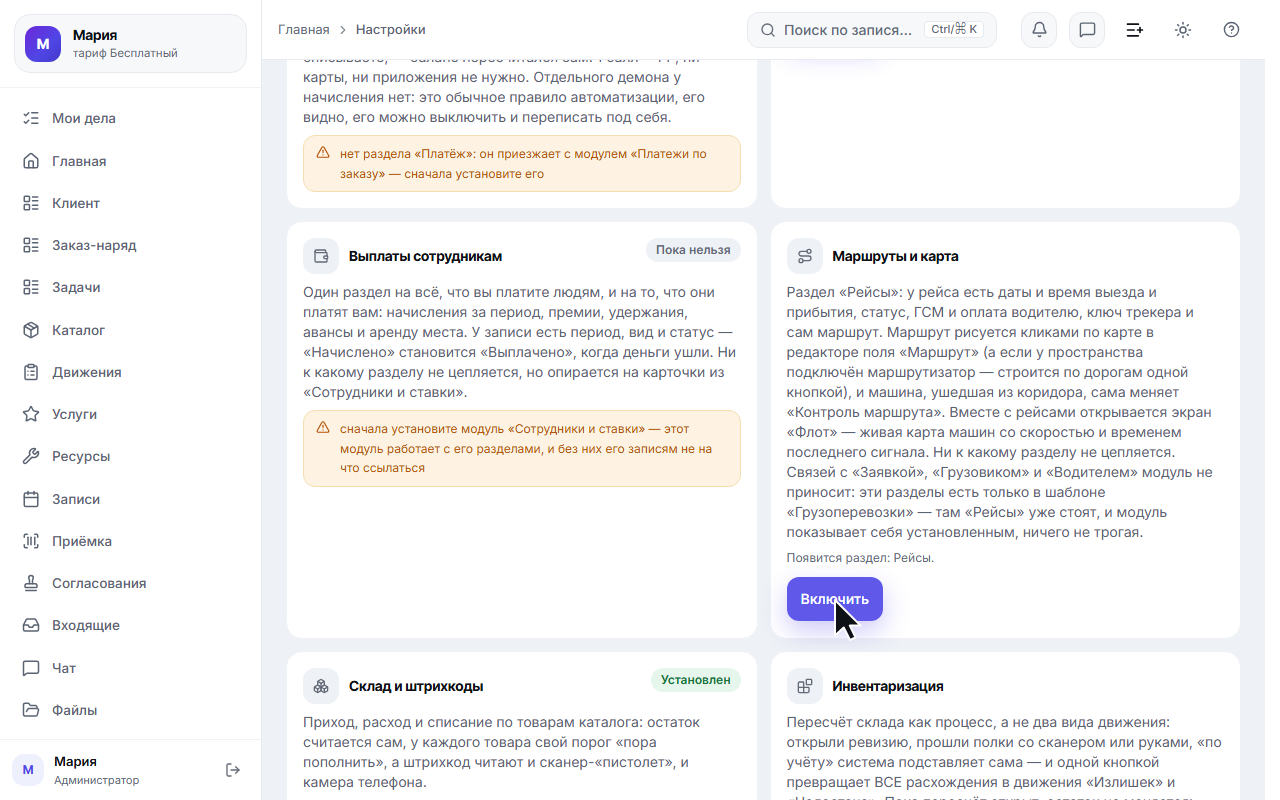1280x800 pixels.
Task: Open help question mark icon
Action: click(x=1231, y=30)
